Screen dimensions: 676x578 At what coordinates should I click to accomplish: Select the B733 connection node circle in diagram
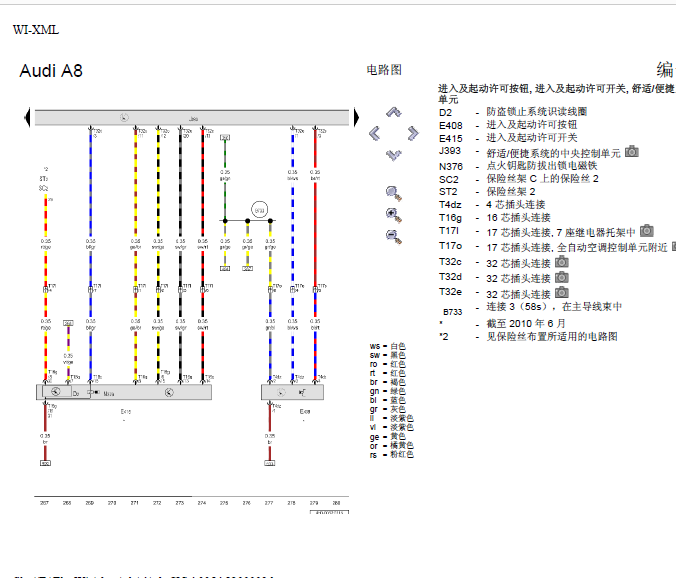(260, 210)
